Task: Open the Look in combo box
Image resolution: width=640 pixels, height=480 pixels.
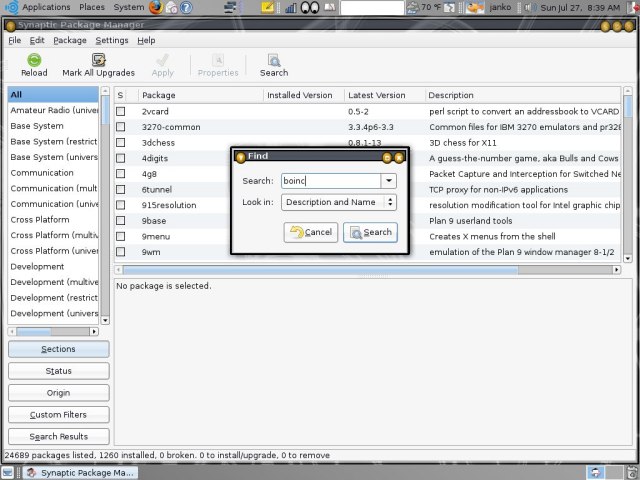Action: [339, 202]
